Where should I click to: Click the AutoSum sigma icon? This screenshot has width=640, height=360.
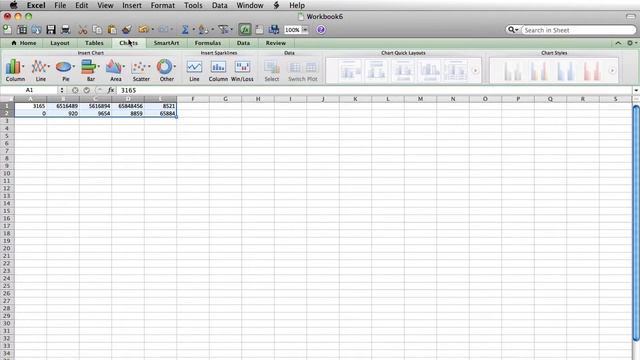(x=185, y=29)
